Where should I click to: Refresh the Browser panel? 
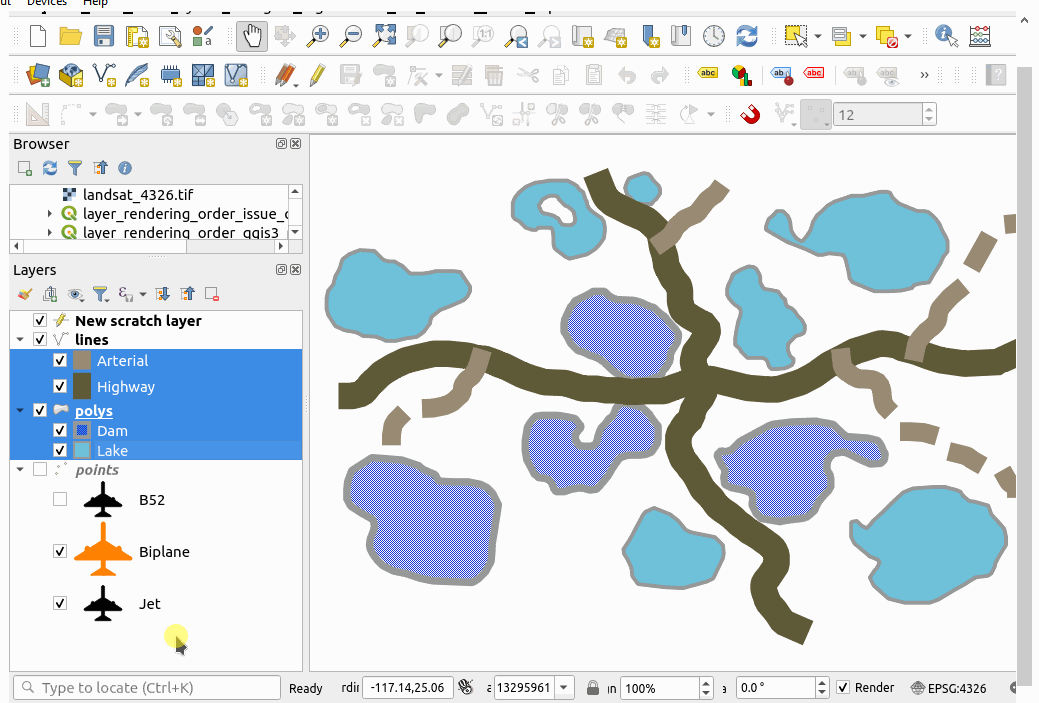pos(50,168)
